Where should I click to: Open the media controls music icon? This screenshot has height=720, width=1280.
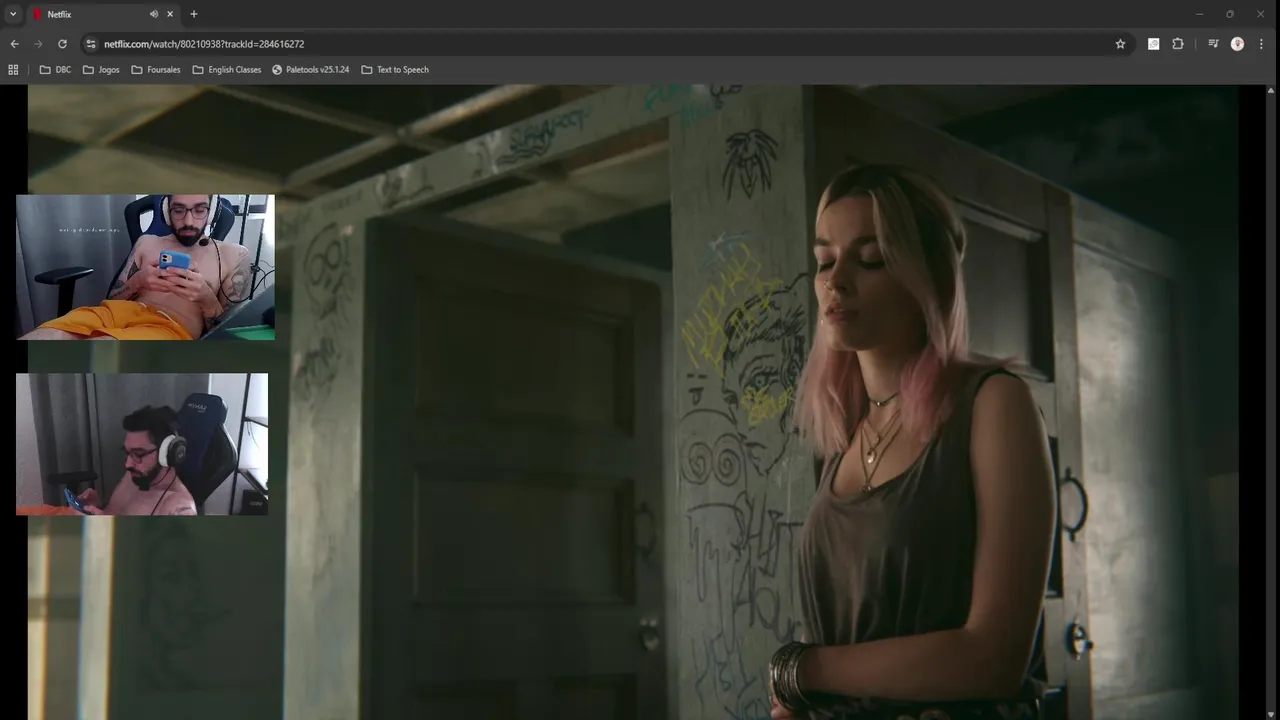[x=1213, y=44]
